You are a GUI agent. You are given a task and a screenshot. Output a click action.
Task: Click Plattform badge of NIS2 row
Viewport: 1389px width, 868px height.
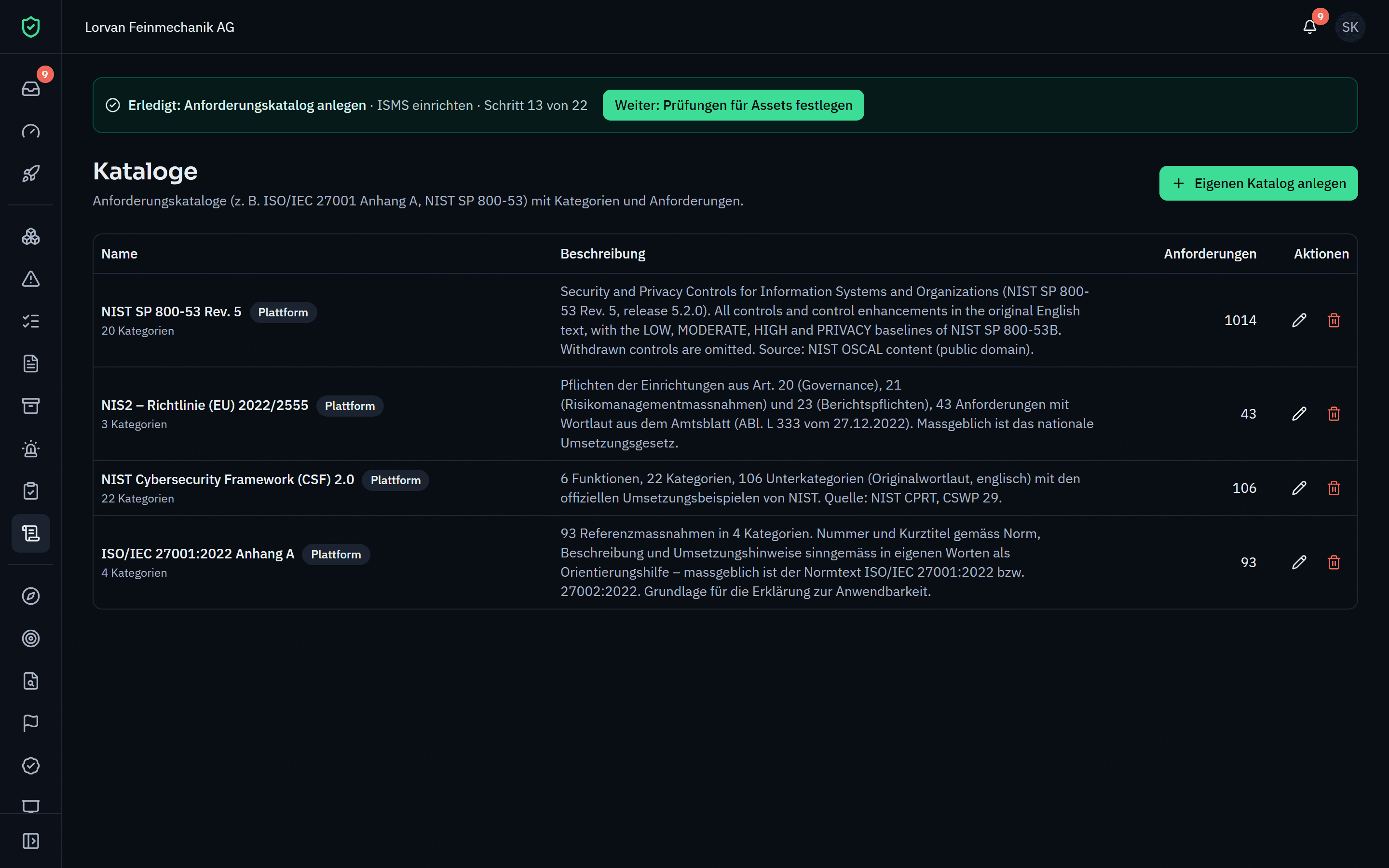(x=350, y=406)
